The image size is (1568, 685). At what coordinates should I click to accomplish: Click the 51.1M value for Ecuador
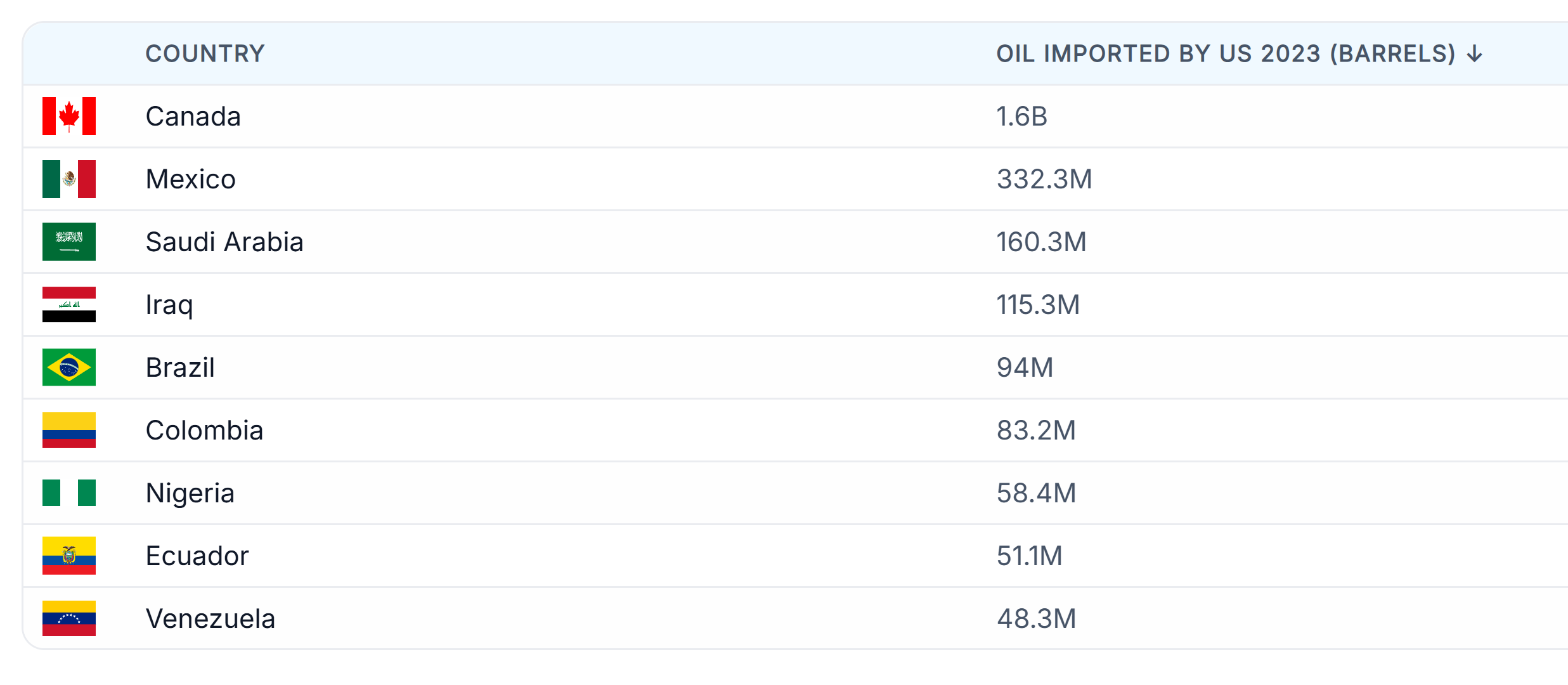pyautogui.click(x=1029, y=556)
